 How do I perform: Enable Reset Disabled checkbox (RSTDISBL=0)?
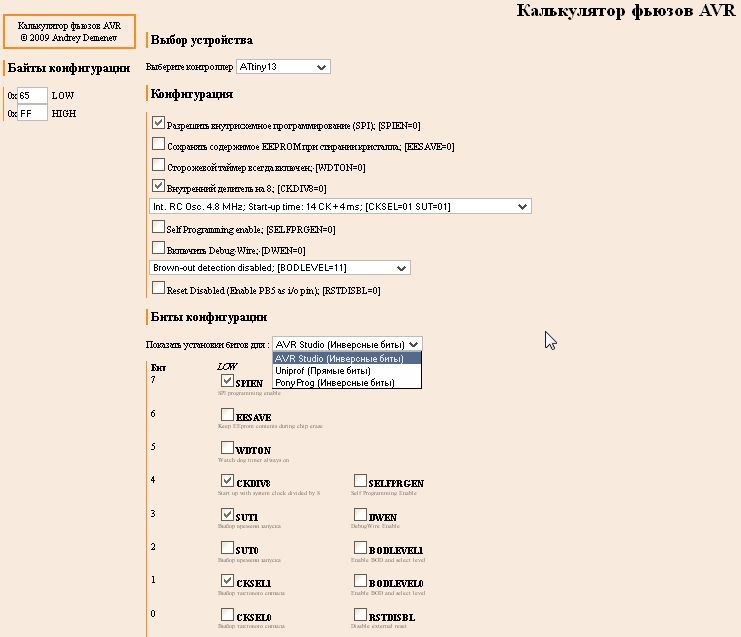click(158, 288)
